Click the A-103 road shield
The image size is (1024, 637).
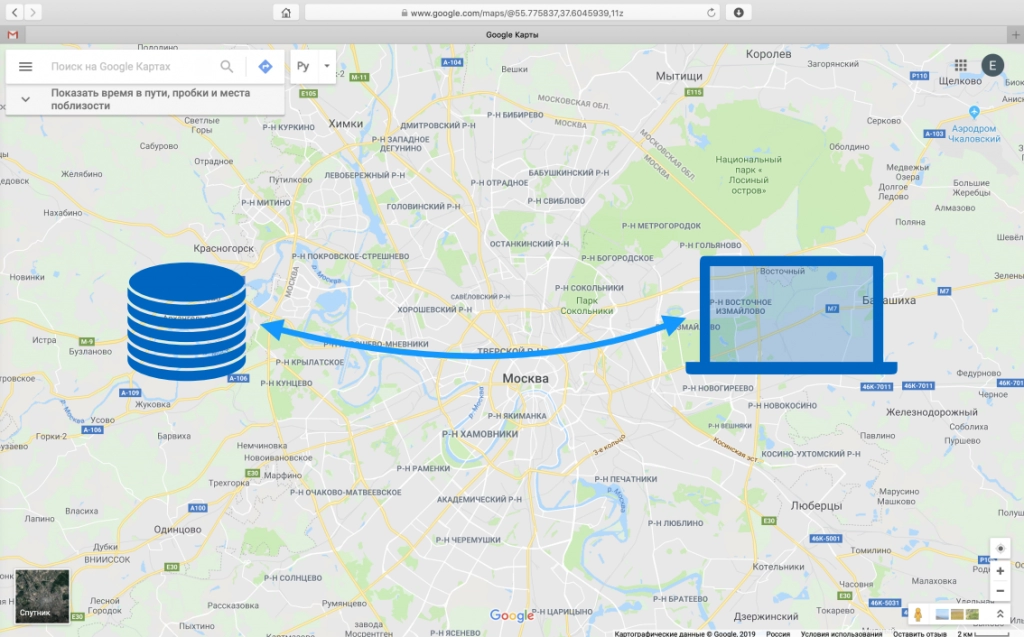tap(934, 133)
